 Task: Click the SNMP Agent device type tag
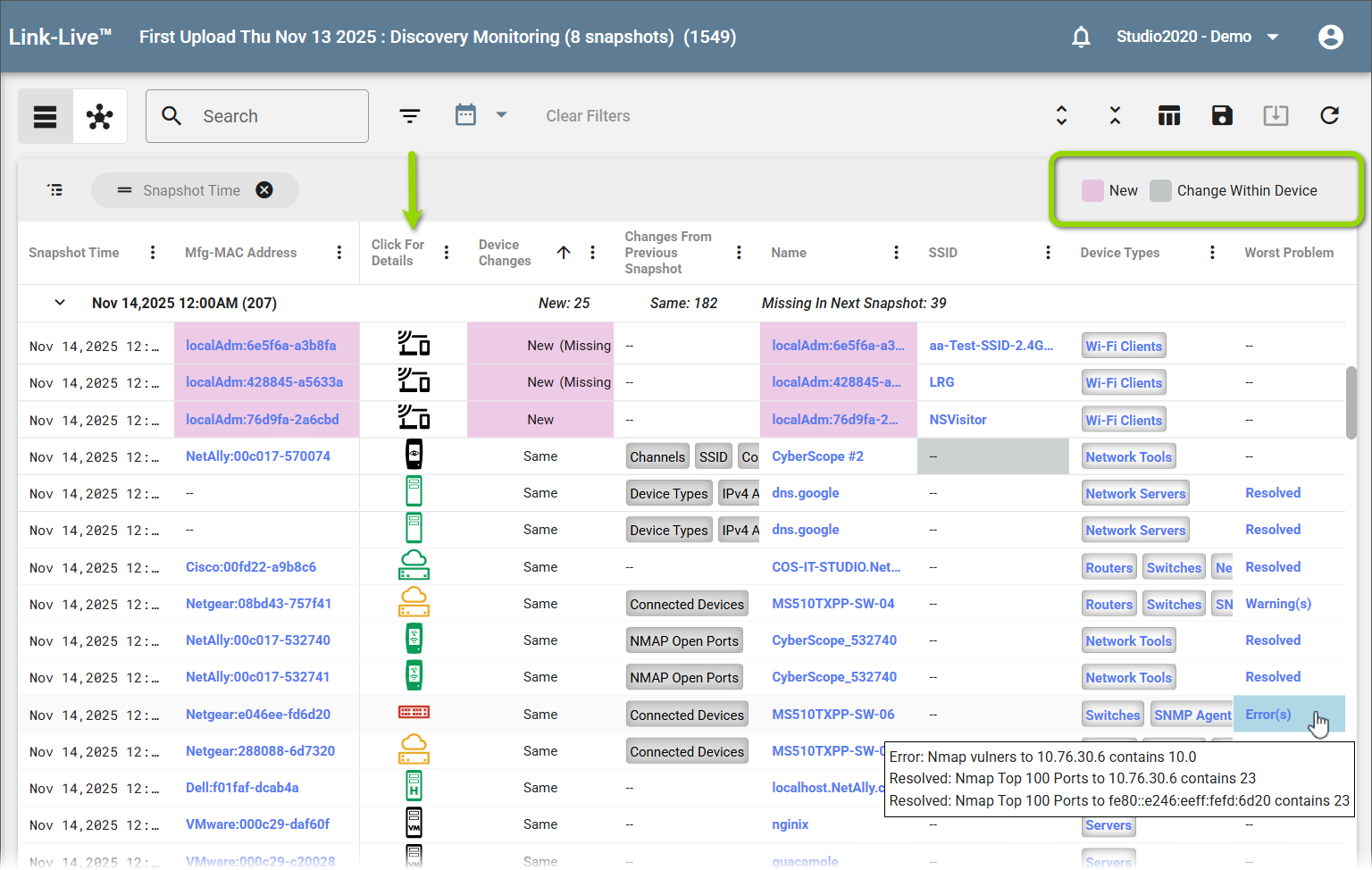point(1192,715)
